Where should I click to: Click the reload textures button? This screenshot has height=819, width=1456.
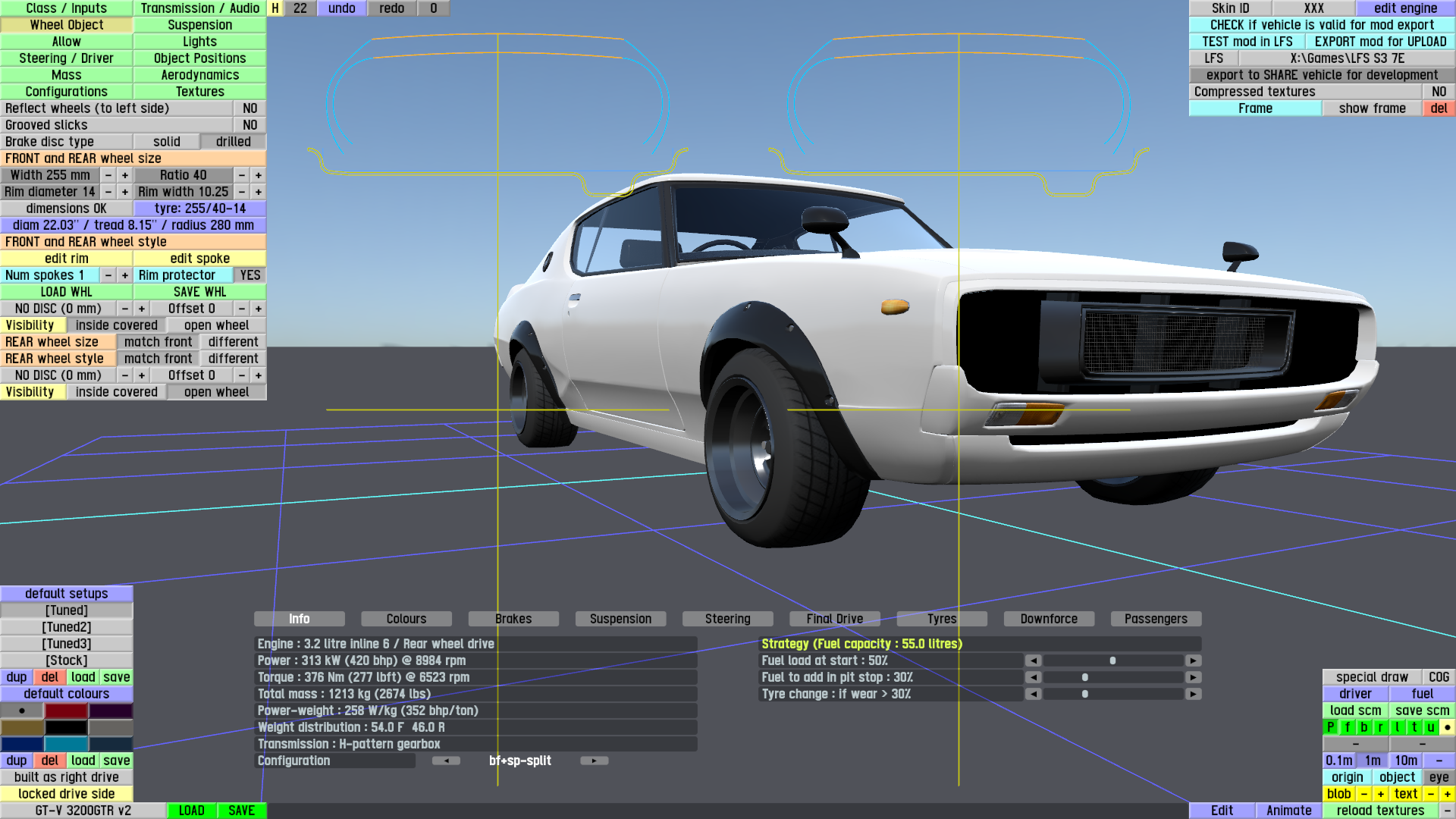coord(1379,811)
